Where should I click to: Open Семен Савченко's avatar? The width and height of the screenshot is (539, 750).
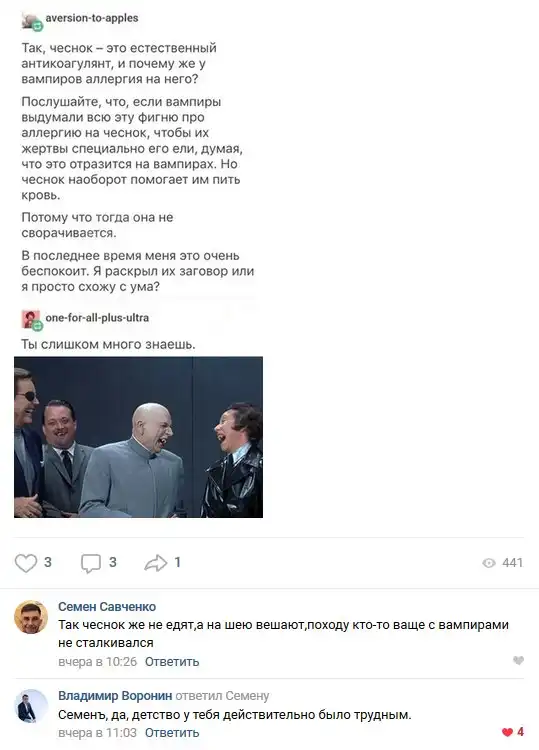tap(31, 617)
